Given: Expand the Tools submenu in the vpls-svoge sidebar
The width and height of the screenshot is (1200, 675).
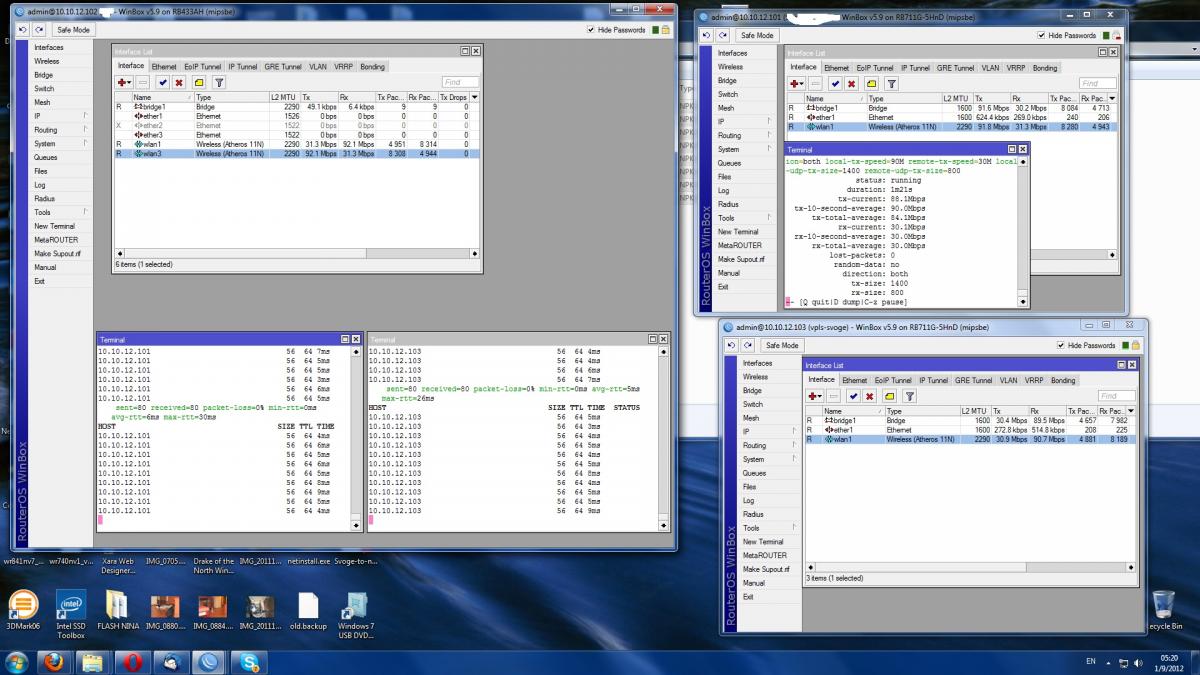Looking at the screenshot, I should [x=751, y=528].
